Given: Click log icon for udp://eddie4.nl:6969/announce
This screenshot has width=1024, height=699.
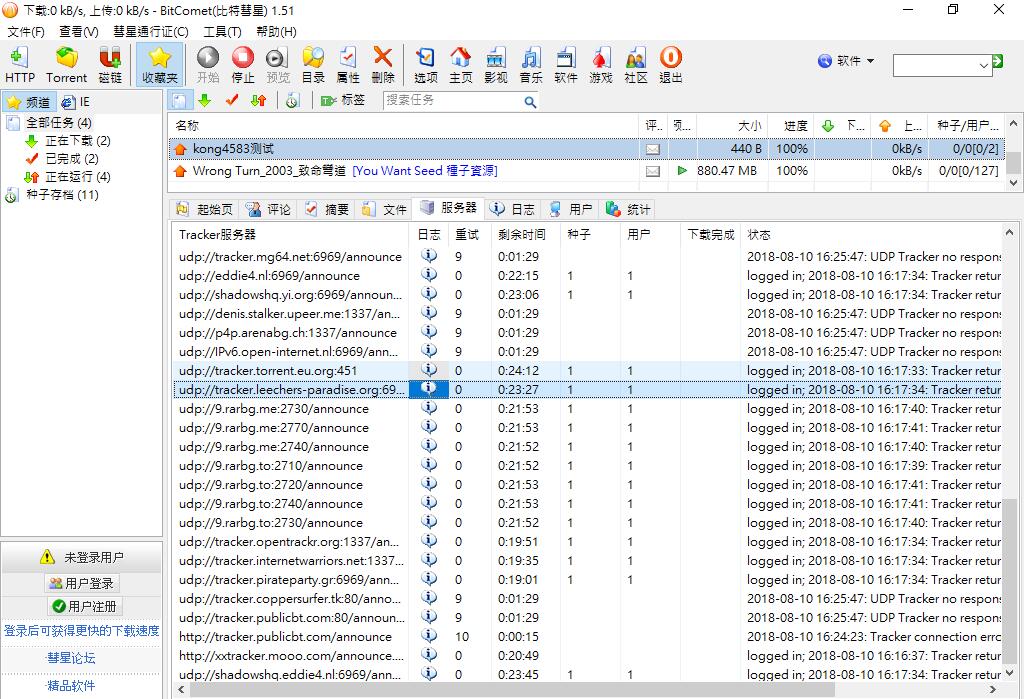Looking at the screenshot, I should 429,274.
